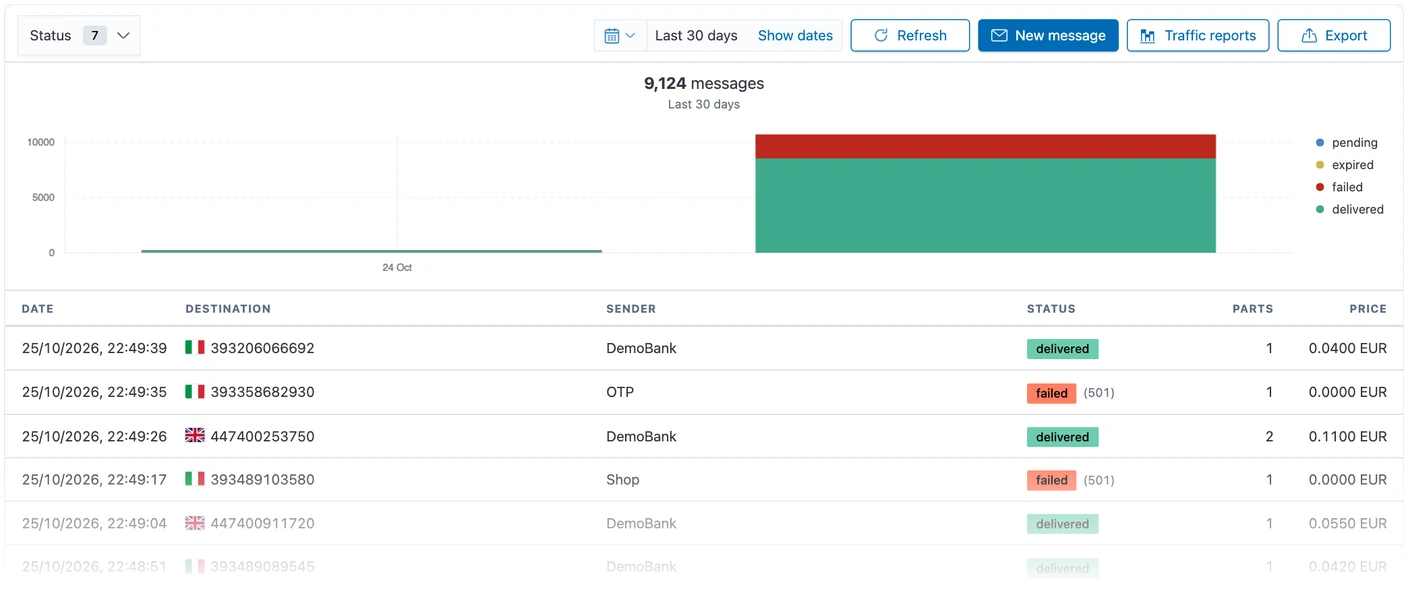
Task: Toggle the pending legend dot
Action: pyautogui.click(x=1320, y=143)
